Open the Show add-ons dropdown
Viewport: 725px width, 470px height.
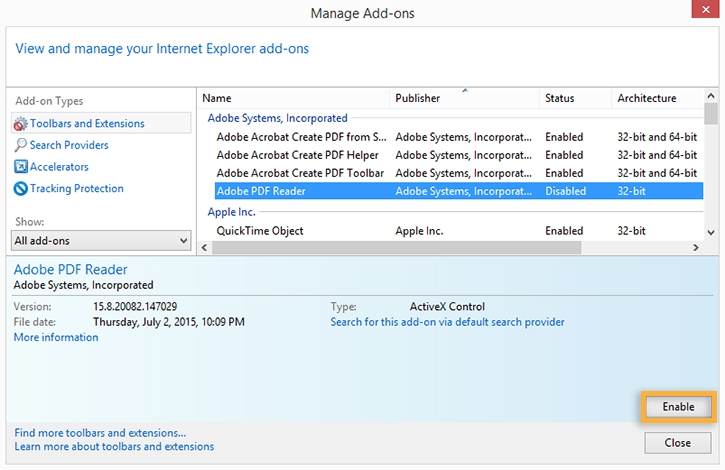pos(102,240)
